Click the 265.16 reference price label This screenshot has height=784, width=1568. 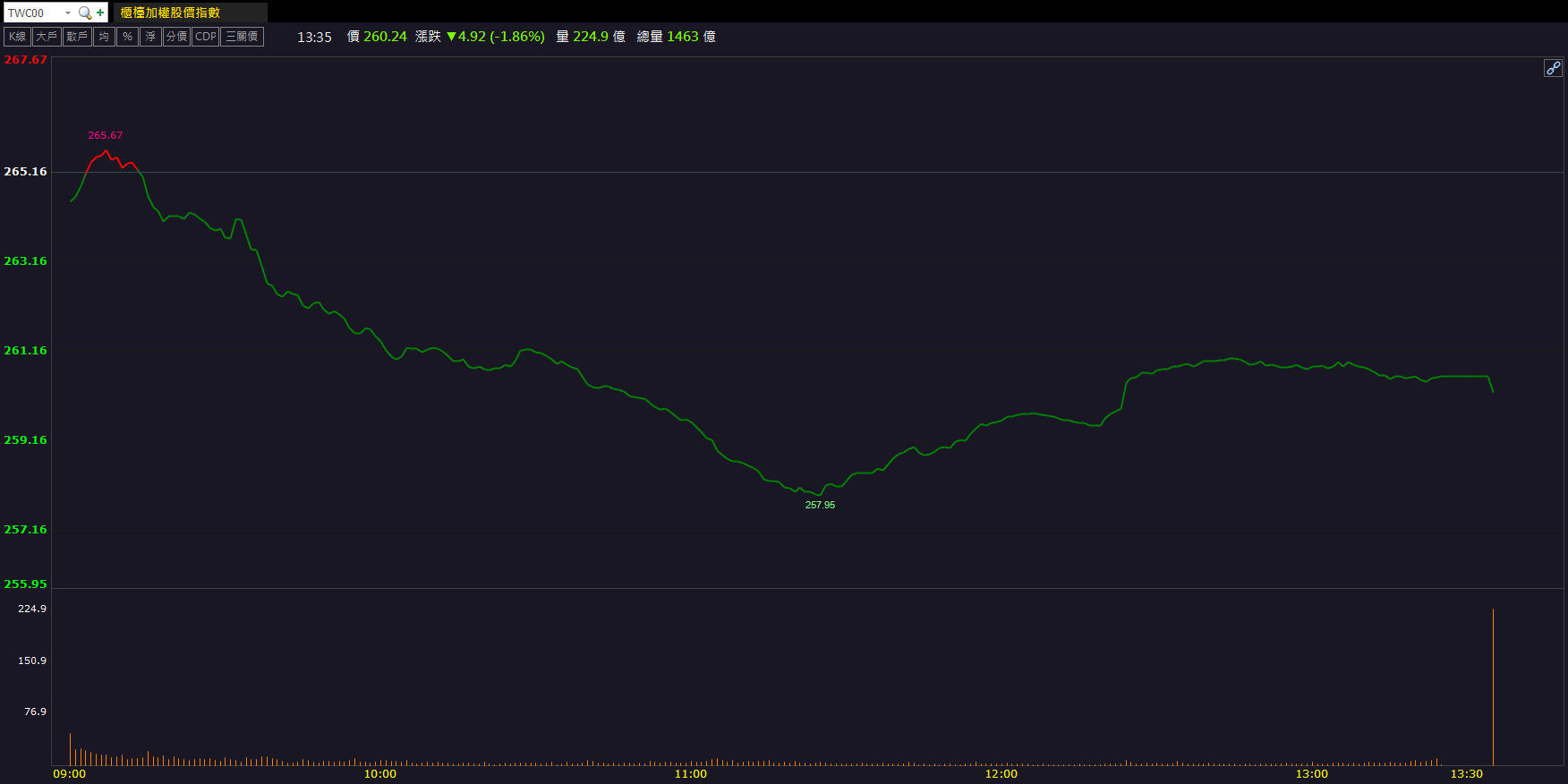pyautogui.click(x=25, y=172)
